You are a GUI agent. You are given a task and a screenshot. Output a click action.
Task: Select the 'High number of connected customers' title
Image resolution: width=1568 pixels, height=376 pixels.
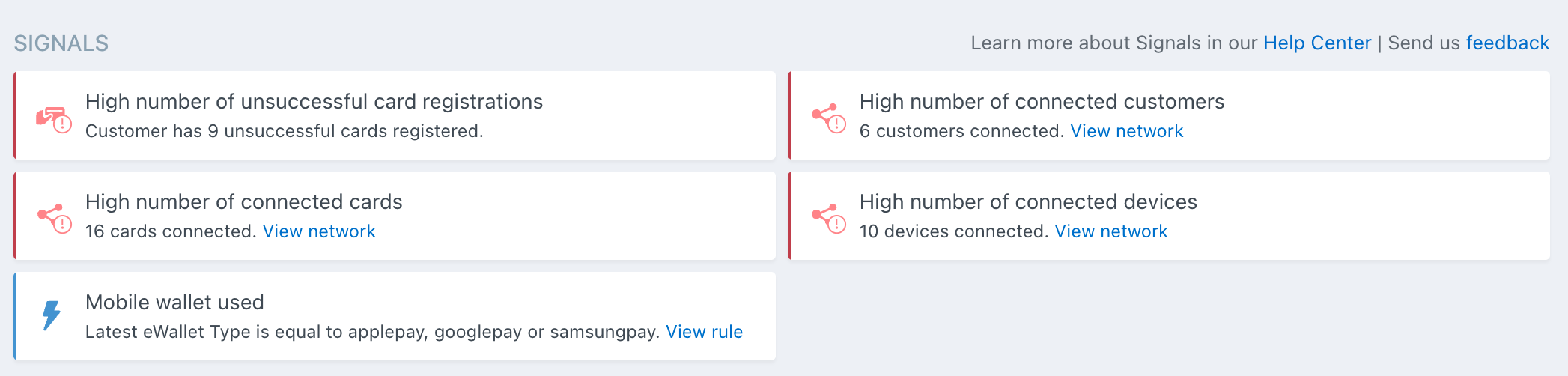coord(1042,102)
